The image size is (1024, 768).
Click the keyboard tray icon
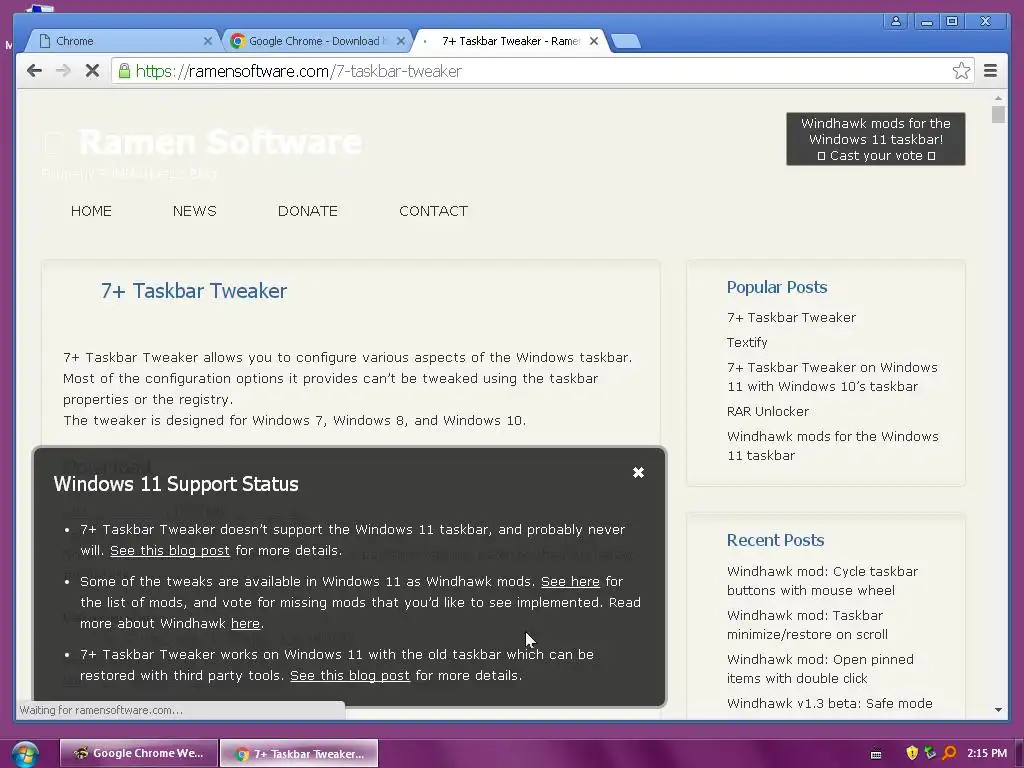(x=876, y=754)
